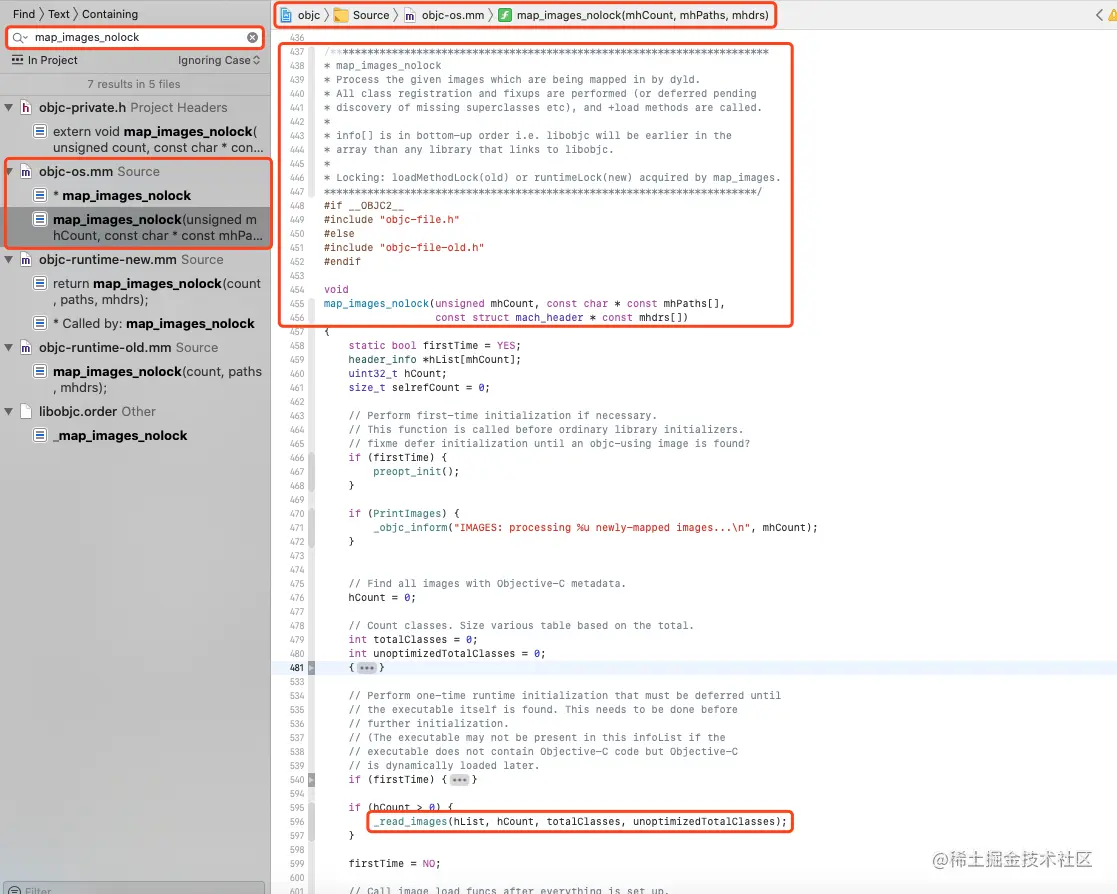Click fold ribbon marker at line 540
The height and width of the screenshot is (894, 1117).
pyautogui.click(x=311, y=780)
